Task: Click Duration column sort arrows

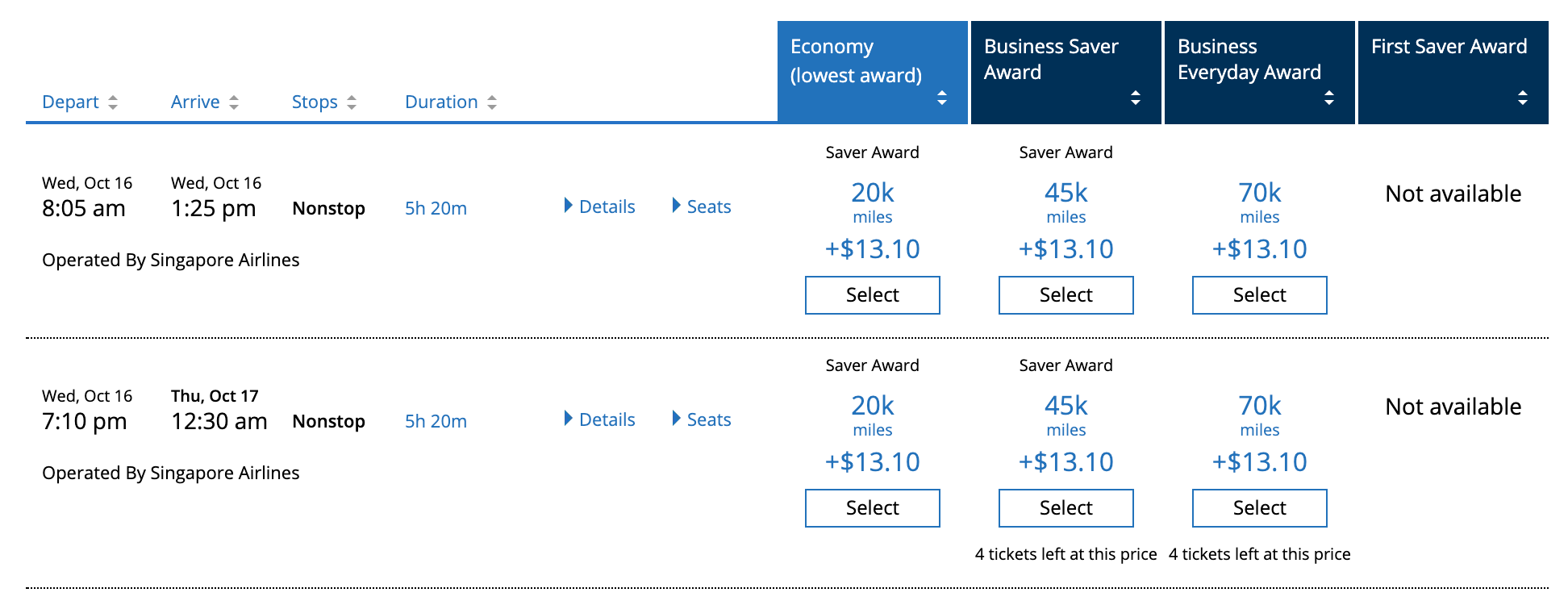Action: 492,102
